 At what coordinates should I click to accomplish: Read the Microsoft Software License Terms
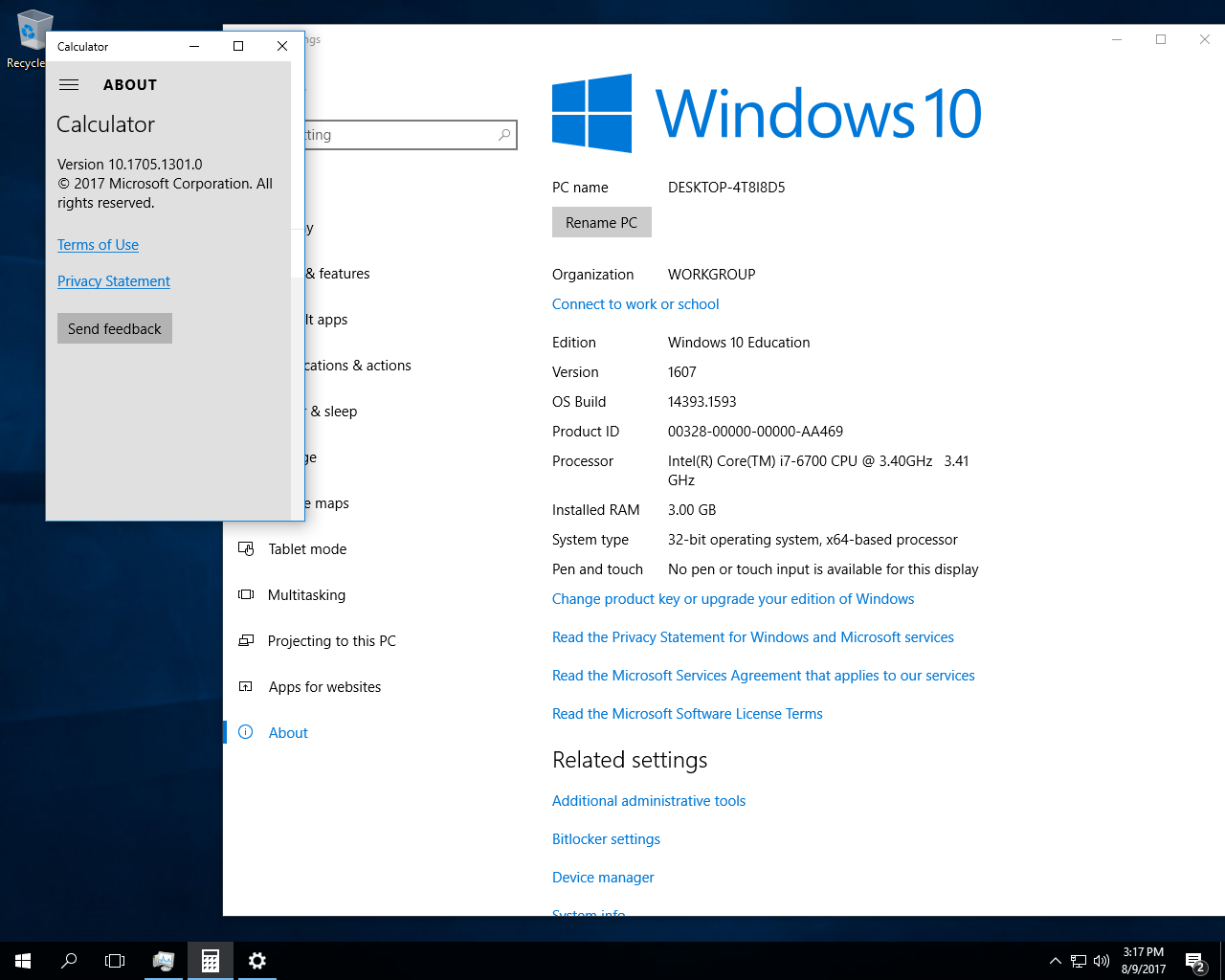coord(687,714)
